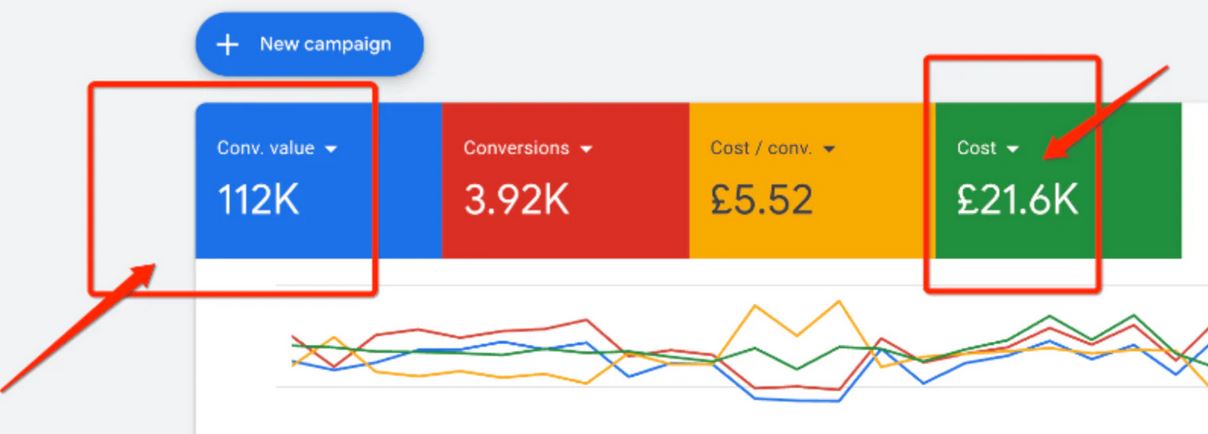Expand the Cost metric dropdown arrow

point(1013,149)
